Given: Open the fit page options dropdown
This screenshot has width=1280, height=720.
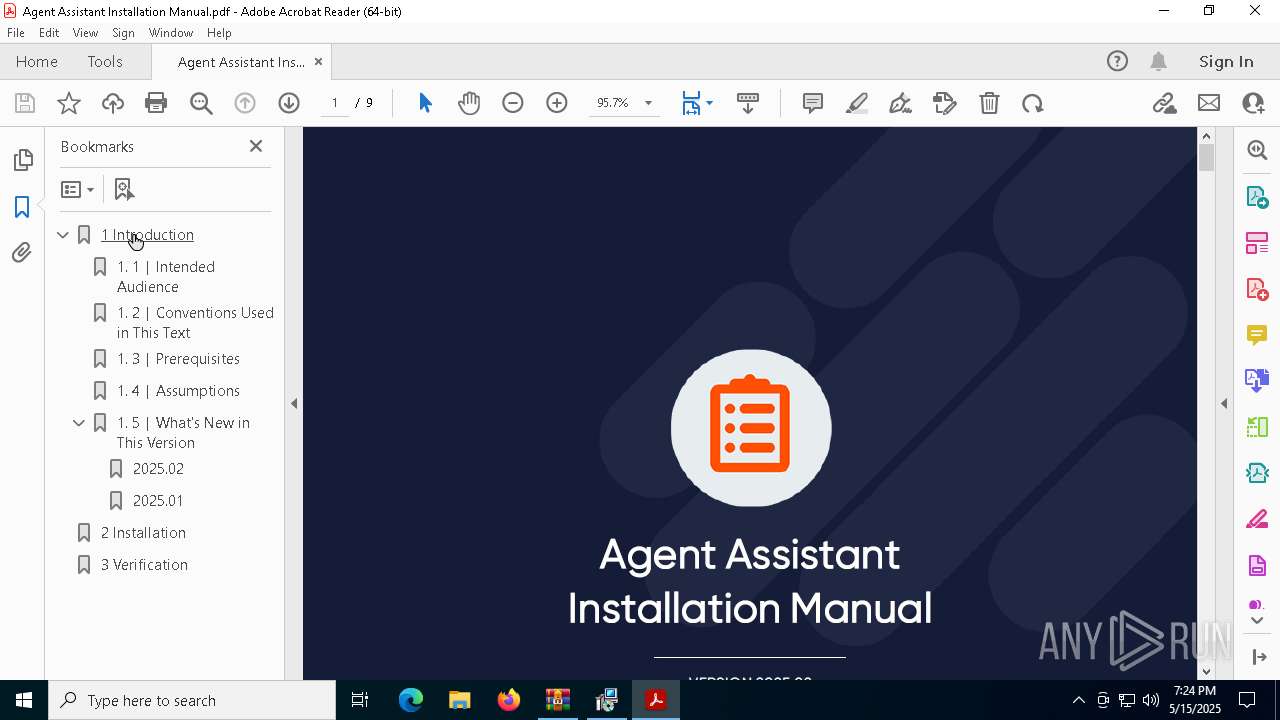Looking at the screenshot, I should pos(709,103).
